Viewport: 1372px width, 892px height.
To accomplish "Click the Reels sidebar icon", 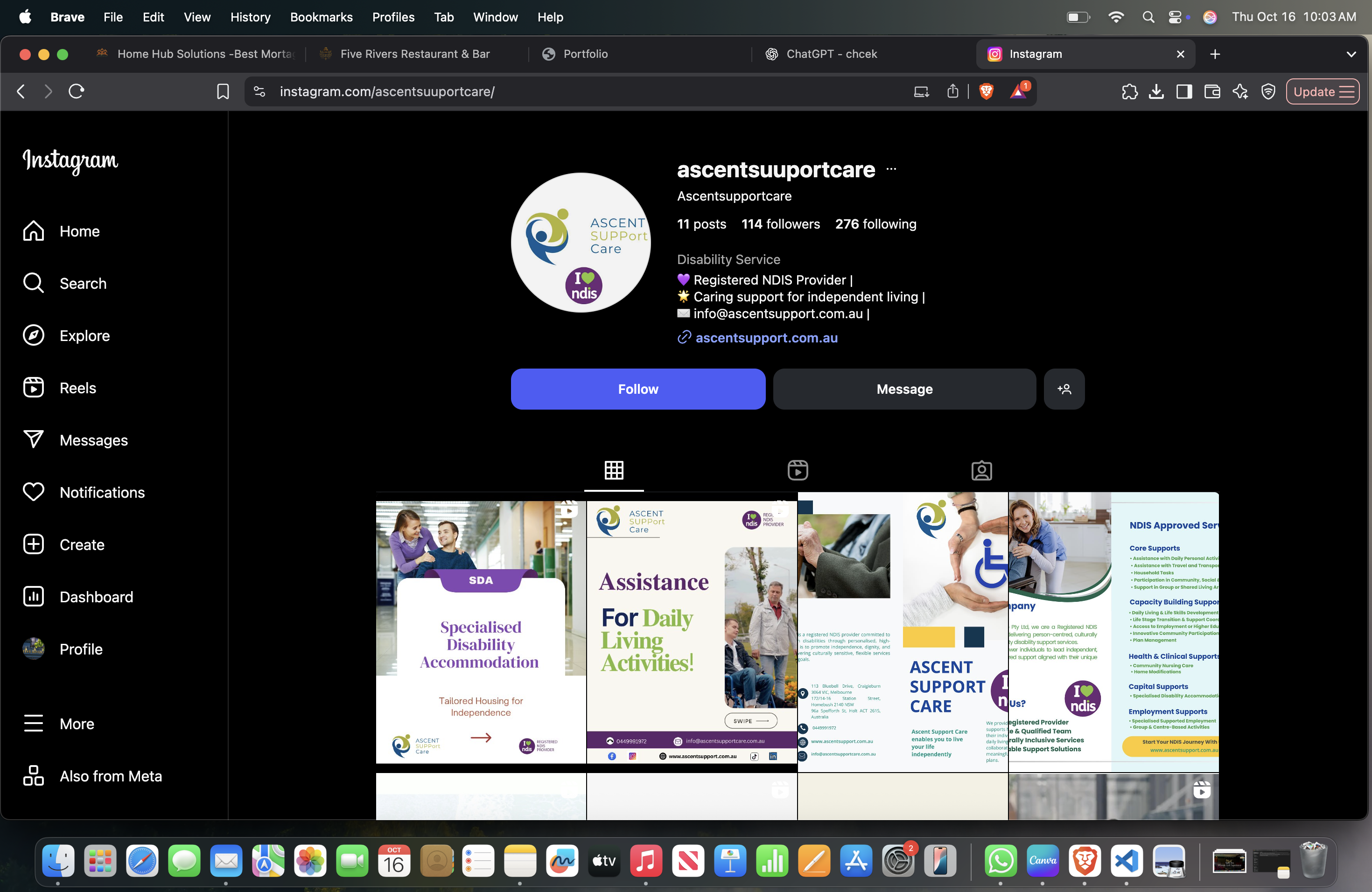I will 34,388.
